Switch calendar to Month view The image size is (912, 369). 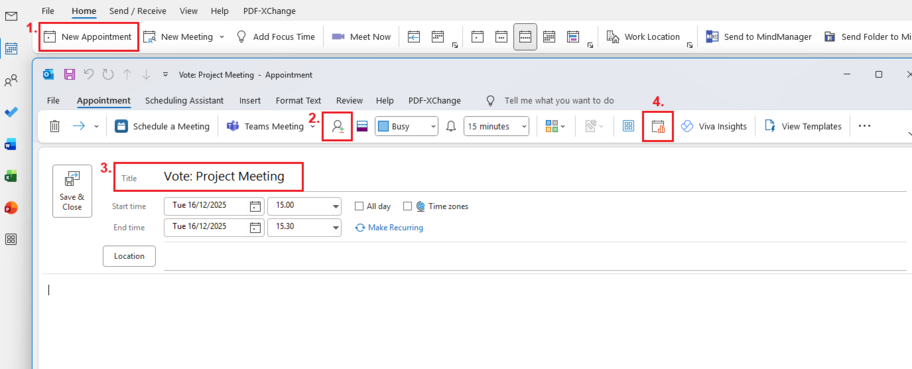click(x=549, y=37)
